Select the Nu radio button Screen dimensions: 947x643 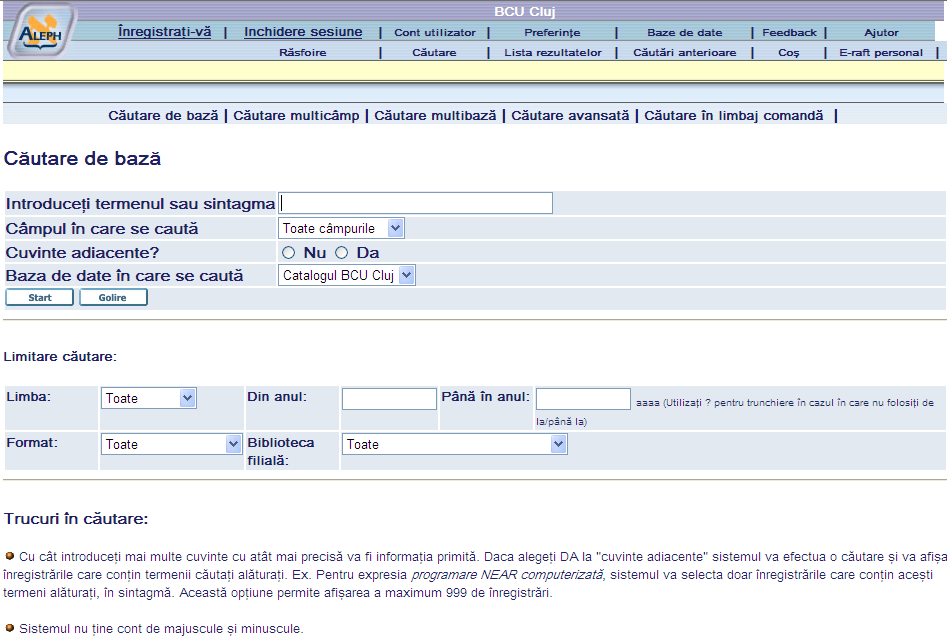tap(289, 252)
